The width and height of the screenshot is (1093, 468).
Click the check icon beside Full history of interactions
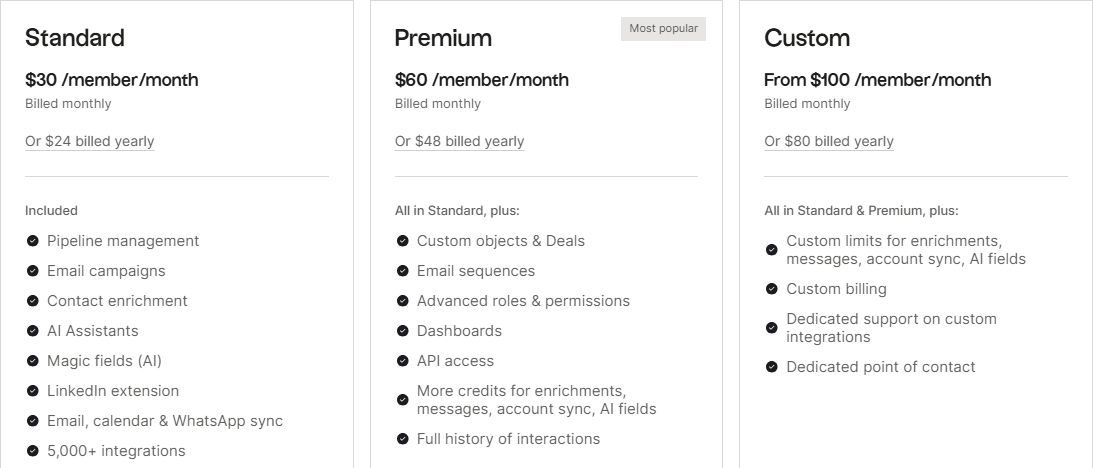[x=403, y=439]
